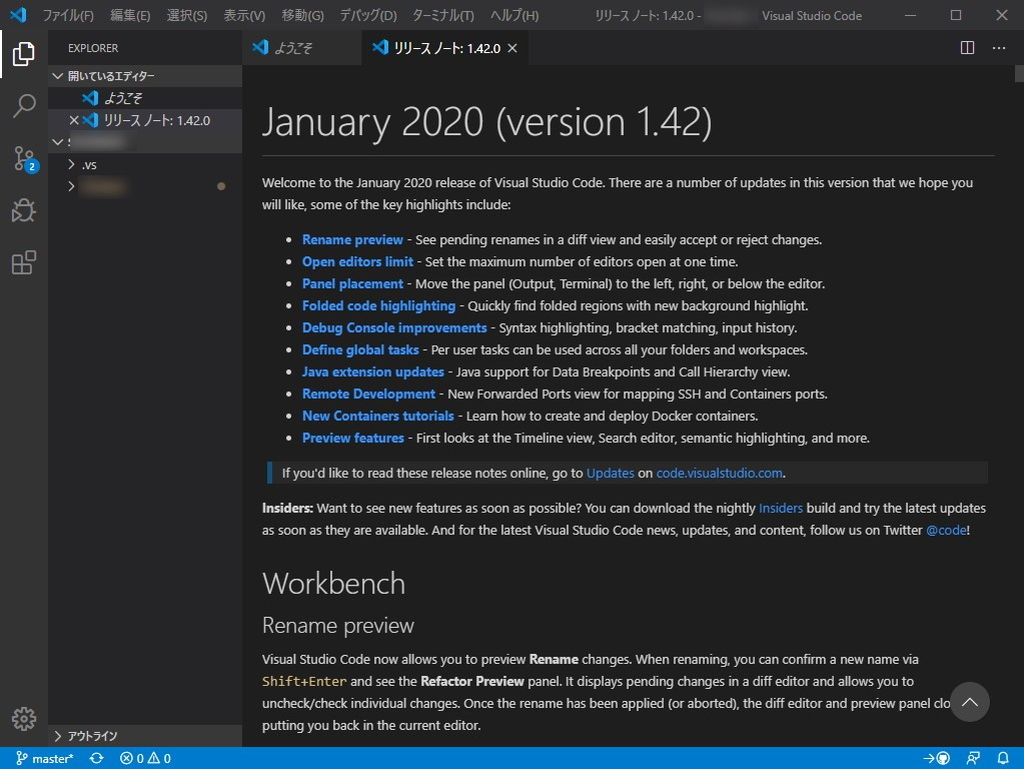This screenshot has width=1024, height=769.
Task: Click scroll-to-top arrow button
Action: point(970,702)
